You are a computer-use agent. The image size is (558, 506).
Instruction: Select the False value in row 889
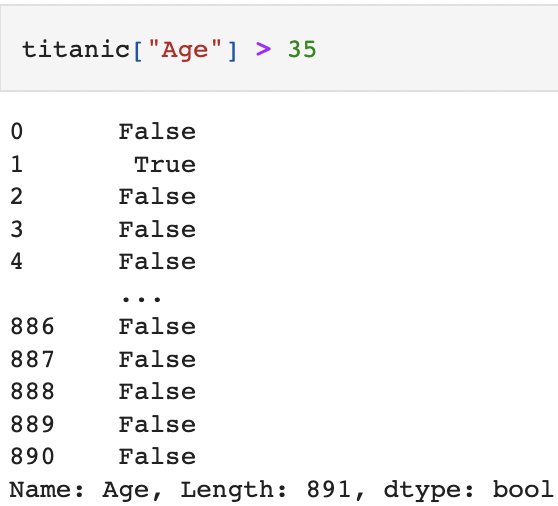point(157,425)
